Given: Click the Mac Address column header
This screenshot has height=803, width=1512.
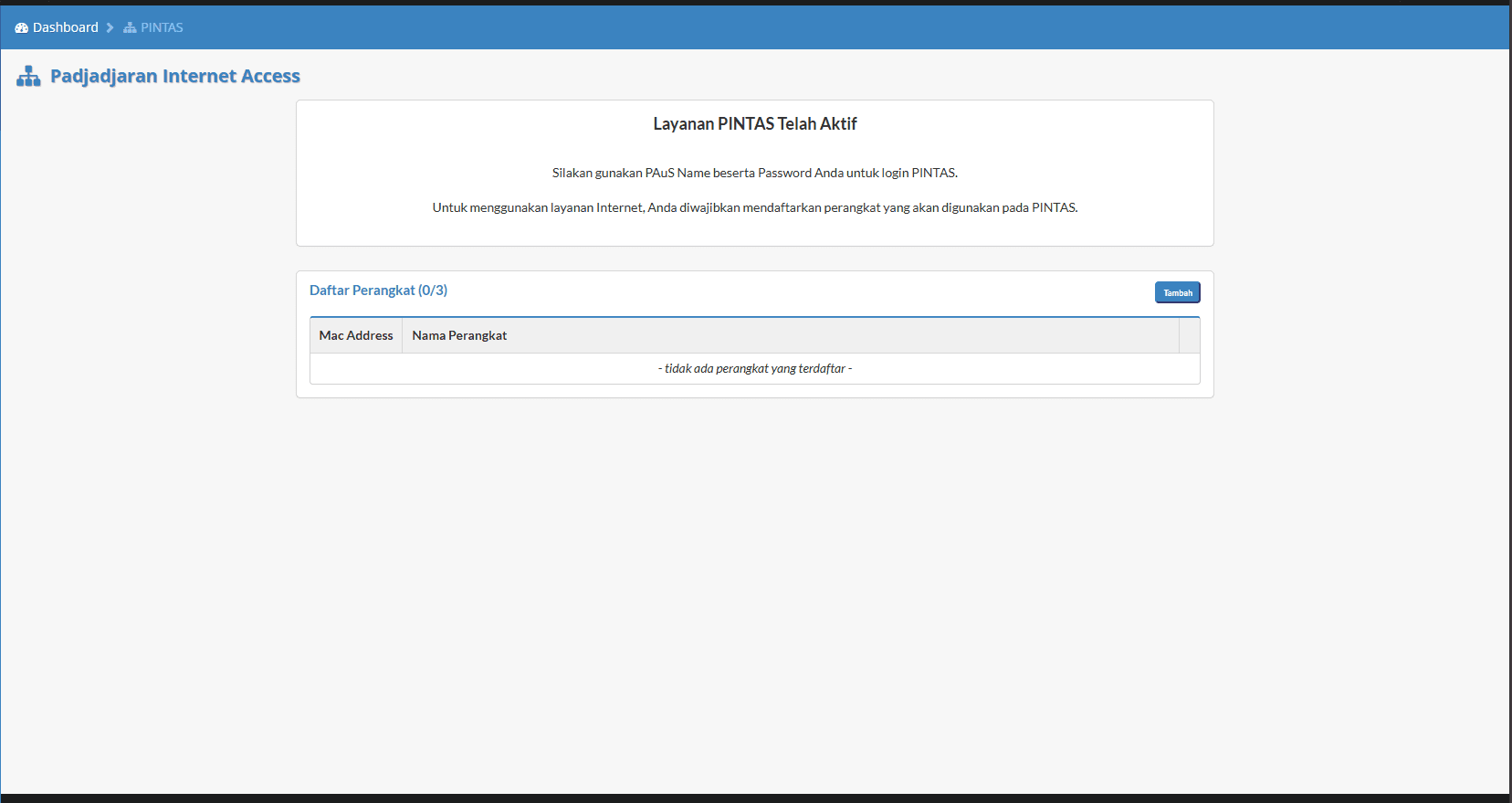Looking at the screenshot, I should click(356, 335).
